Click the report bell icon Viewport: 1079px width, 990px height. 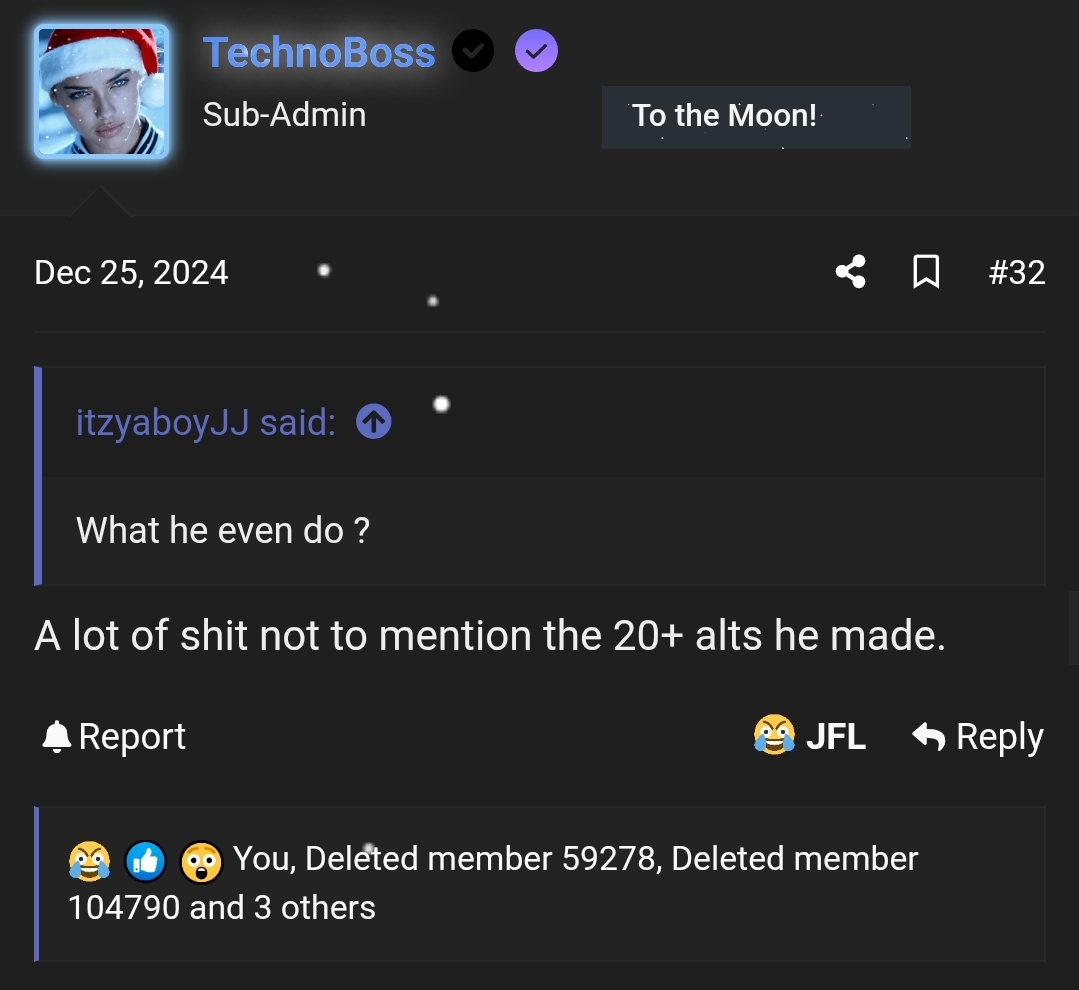click(57, 737)
